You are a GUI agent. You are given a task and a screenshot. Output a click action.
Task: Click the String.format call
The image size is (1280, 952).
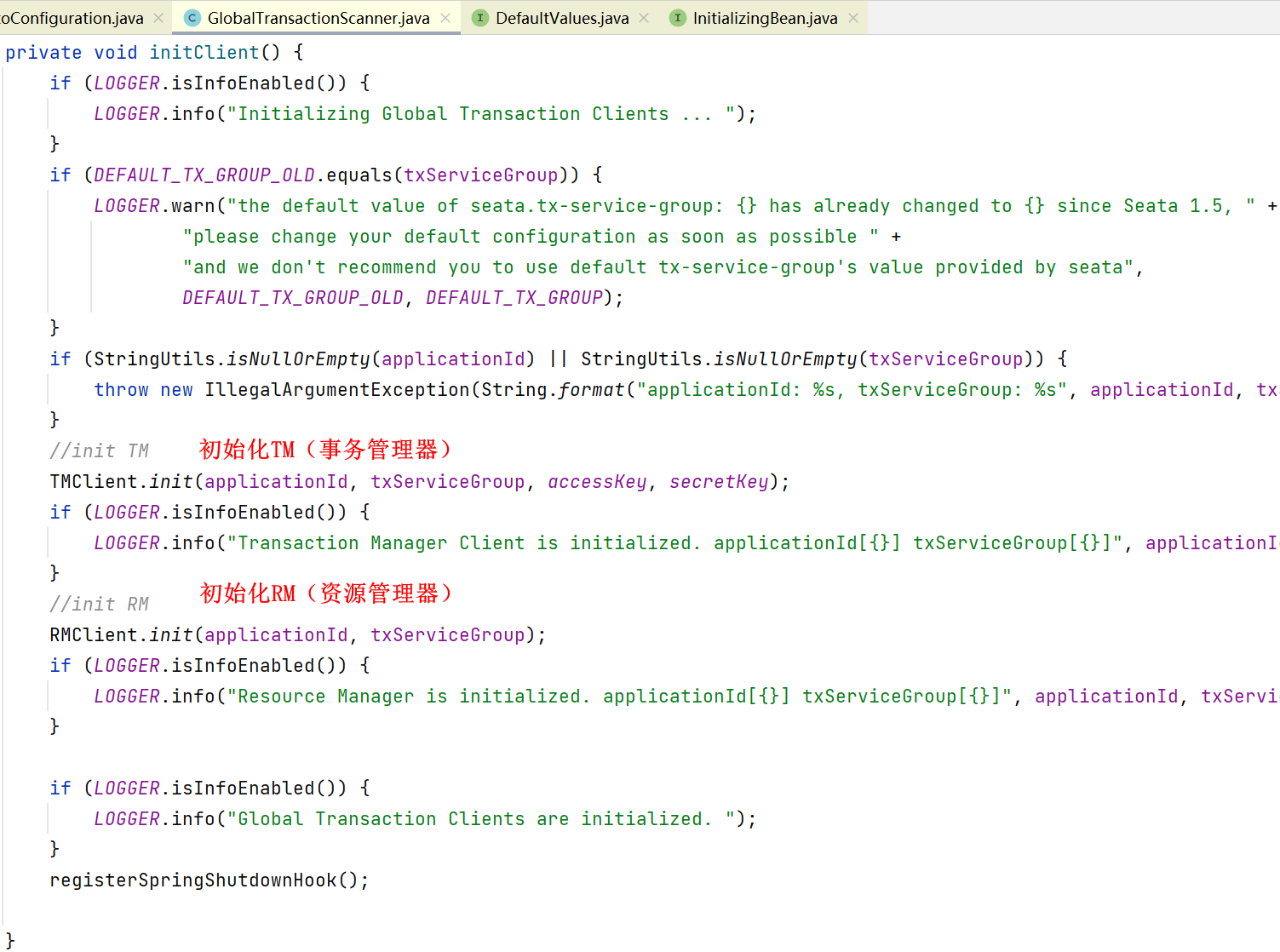point(554,390)
